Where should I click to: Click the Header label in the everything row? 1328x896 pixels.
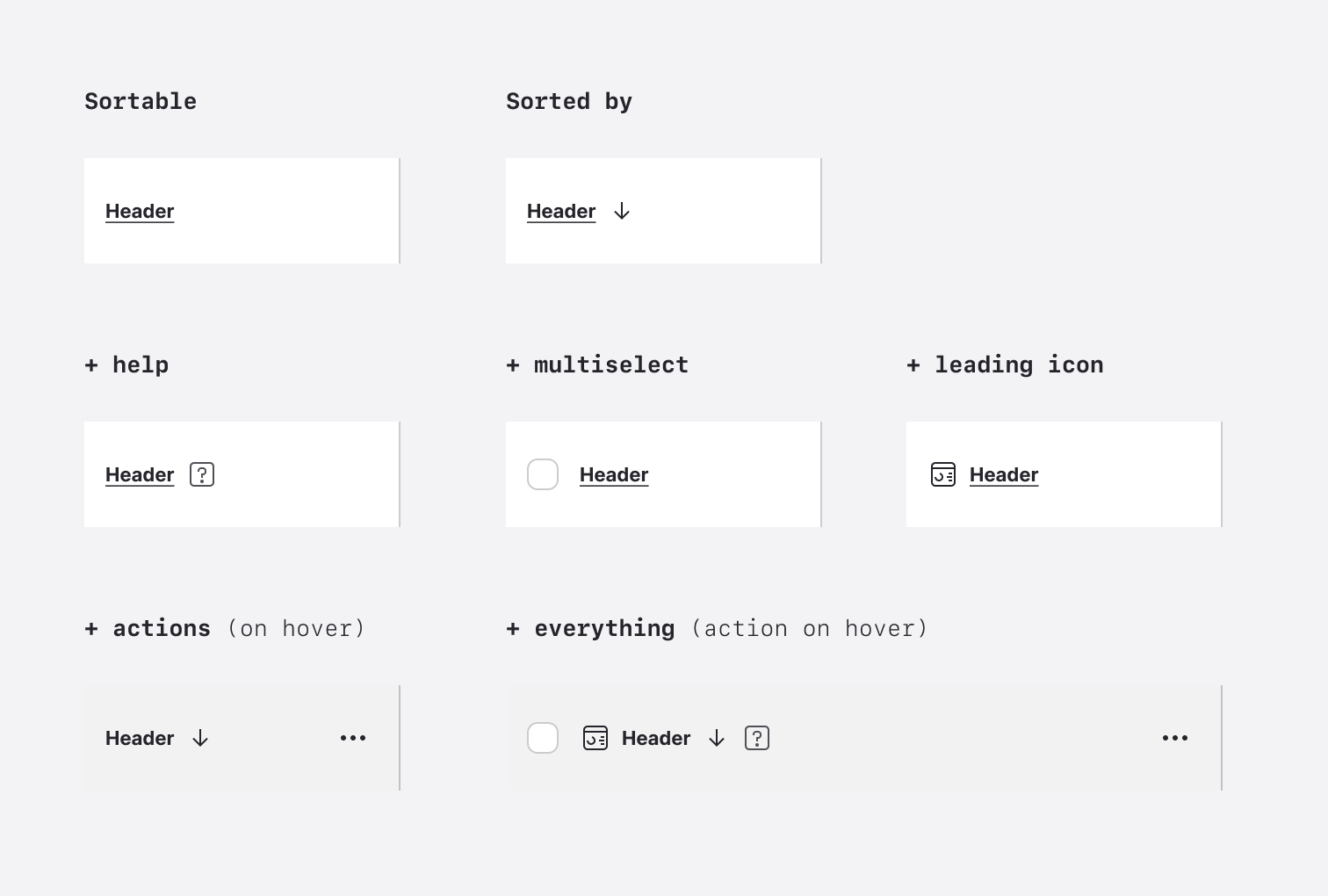click(655, 738)
